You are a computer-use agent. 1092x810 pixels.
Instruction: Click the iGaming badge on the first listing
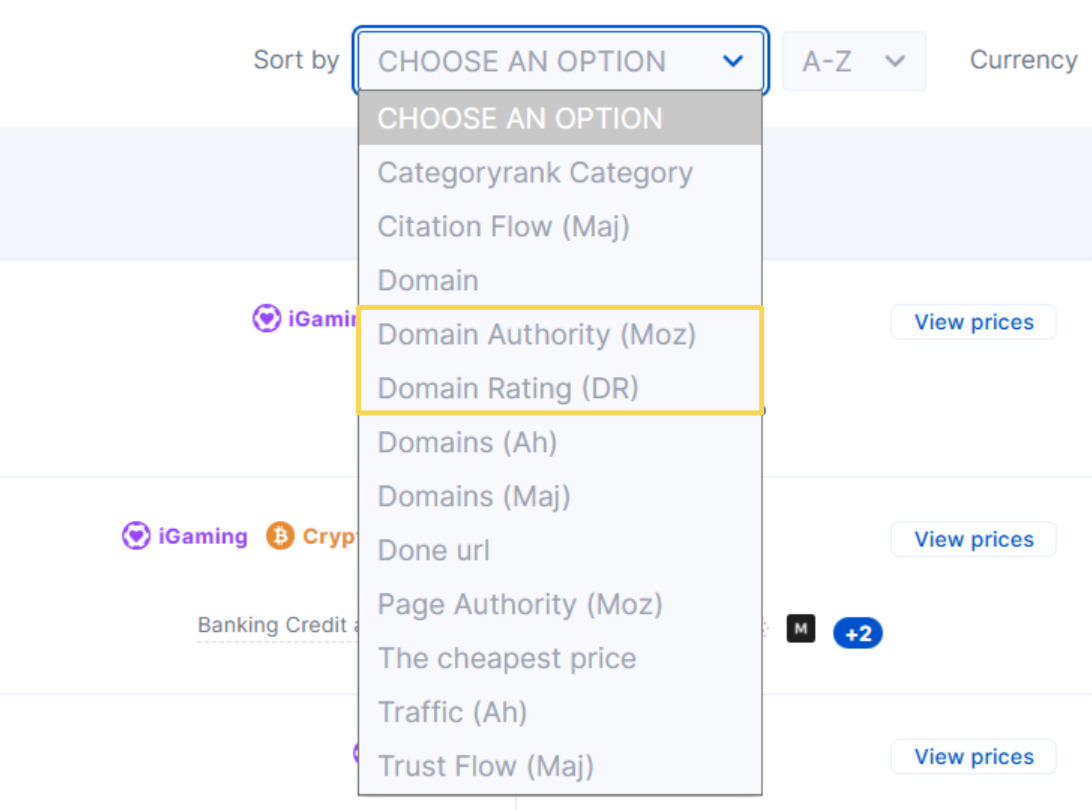click(x=300, y=318)
